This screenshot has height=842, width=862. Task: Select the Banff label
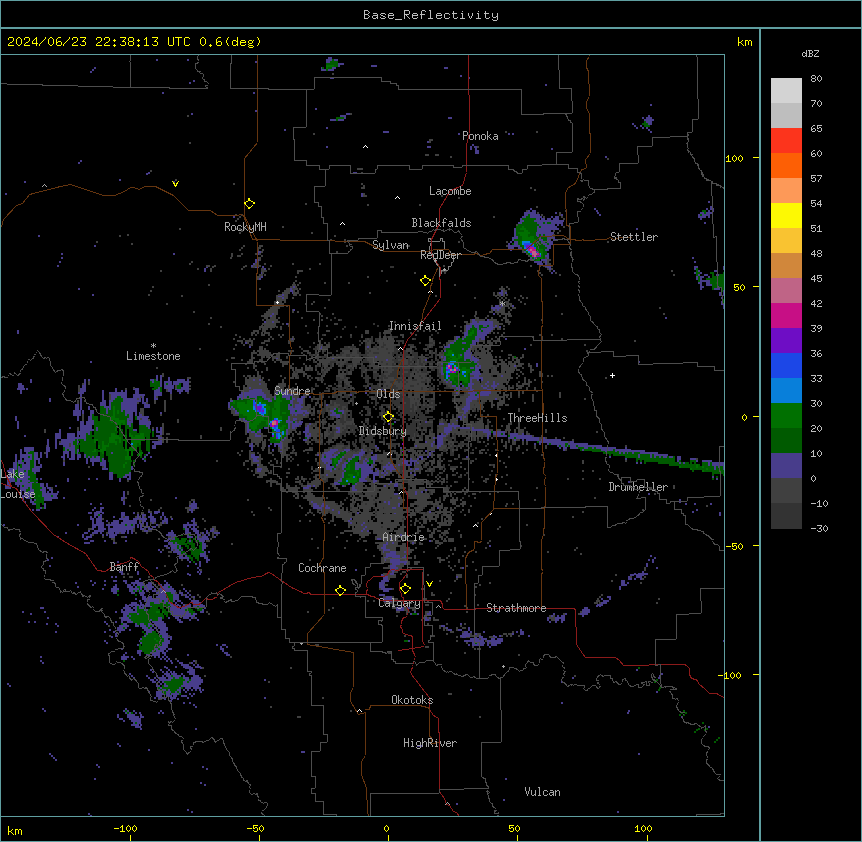point(124,567)
